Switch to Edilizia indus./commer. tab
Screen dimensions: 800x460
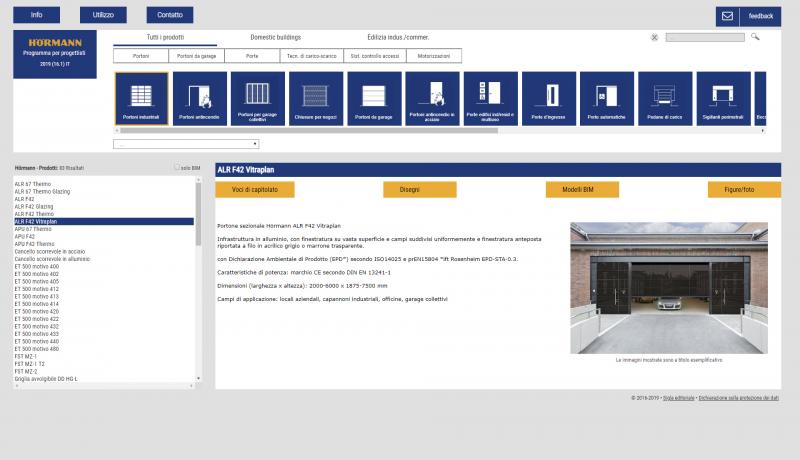tap(398, 37)
